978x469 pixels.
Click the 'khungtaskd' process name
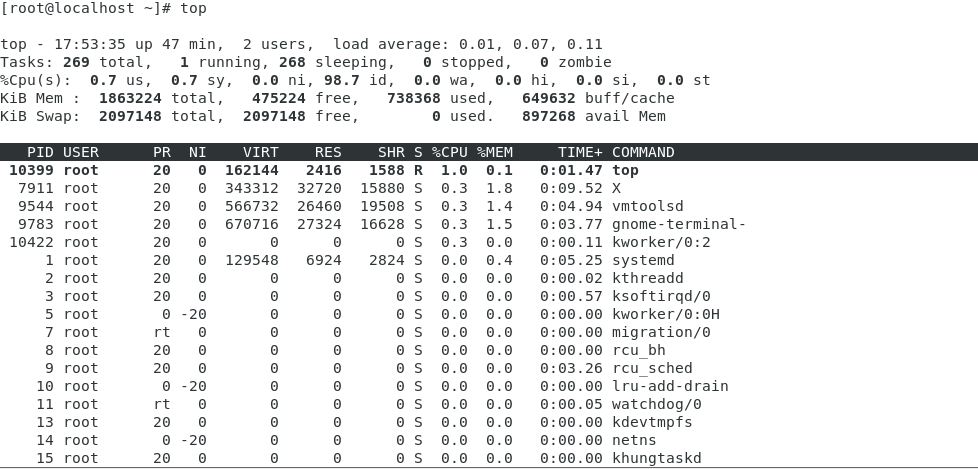657,459
